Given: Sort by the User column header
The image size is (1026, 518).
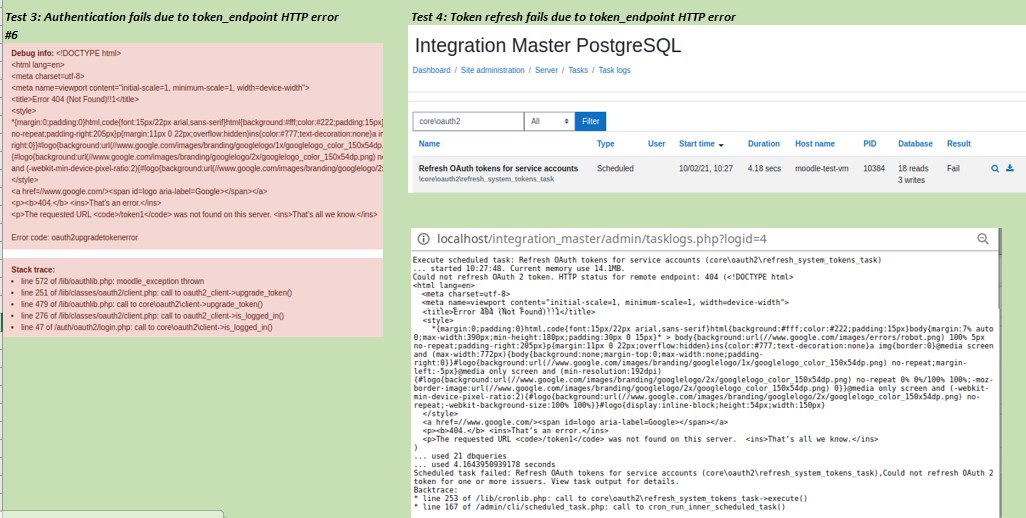Looking at the screenshot, I should (x=656, y=144).
